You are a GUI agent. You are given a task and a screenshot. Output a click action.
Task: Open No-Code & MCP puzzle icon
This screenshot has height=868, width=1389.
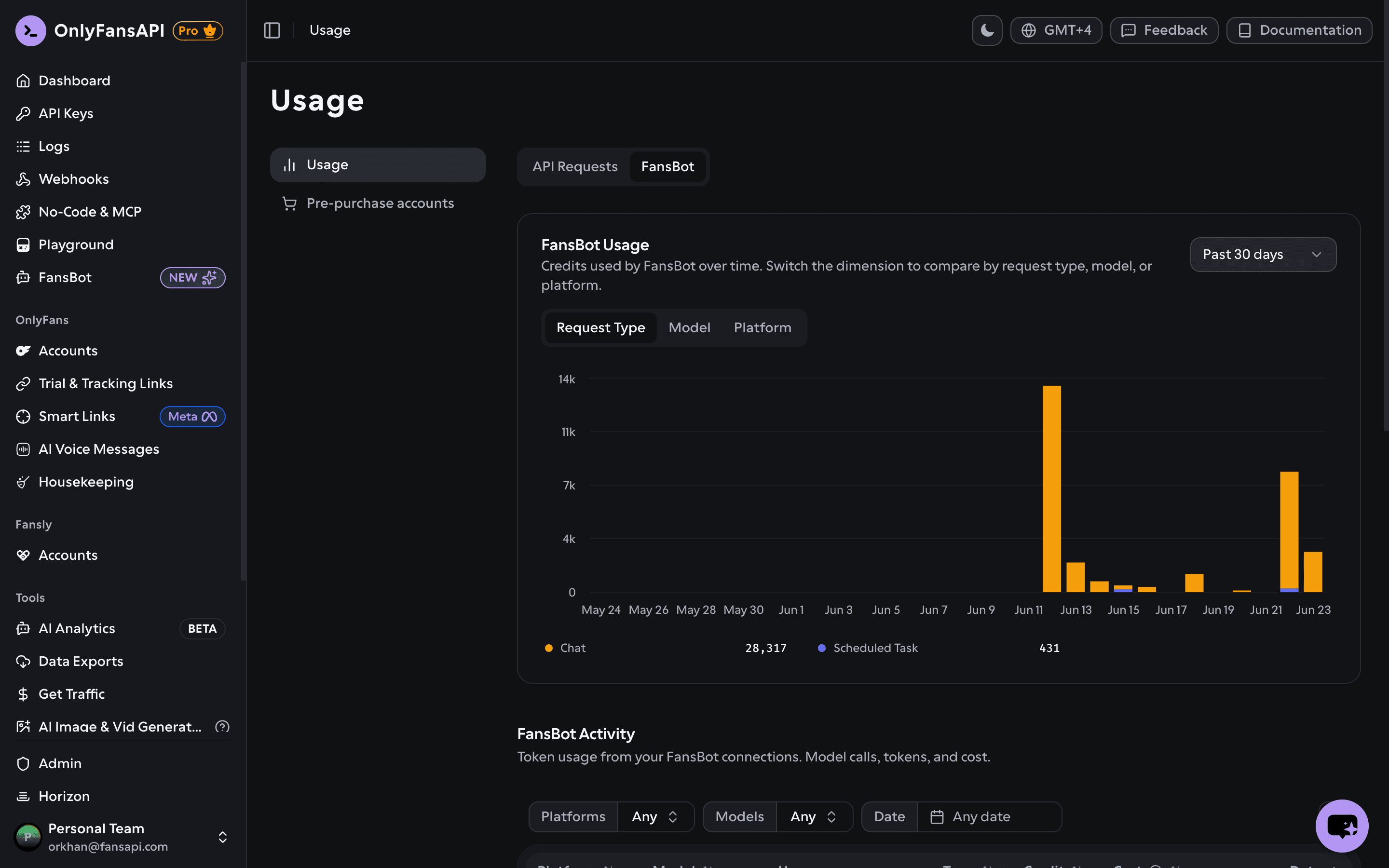point(23,212)
